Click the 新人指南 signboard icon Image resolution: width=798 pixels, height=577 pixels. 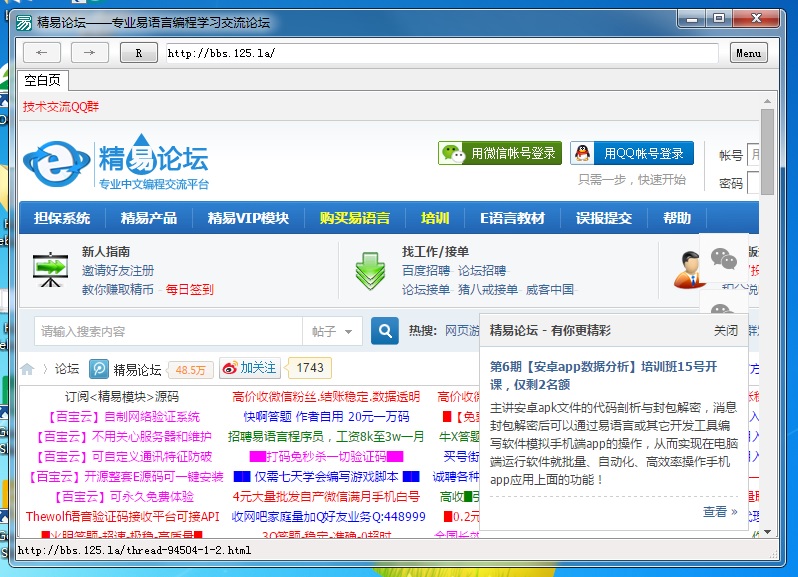point(50,269)
